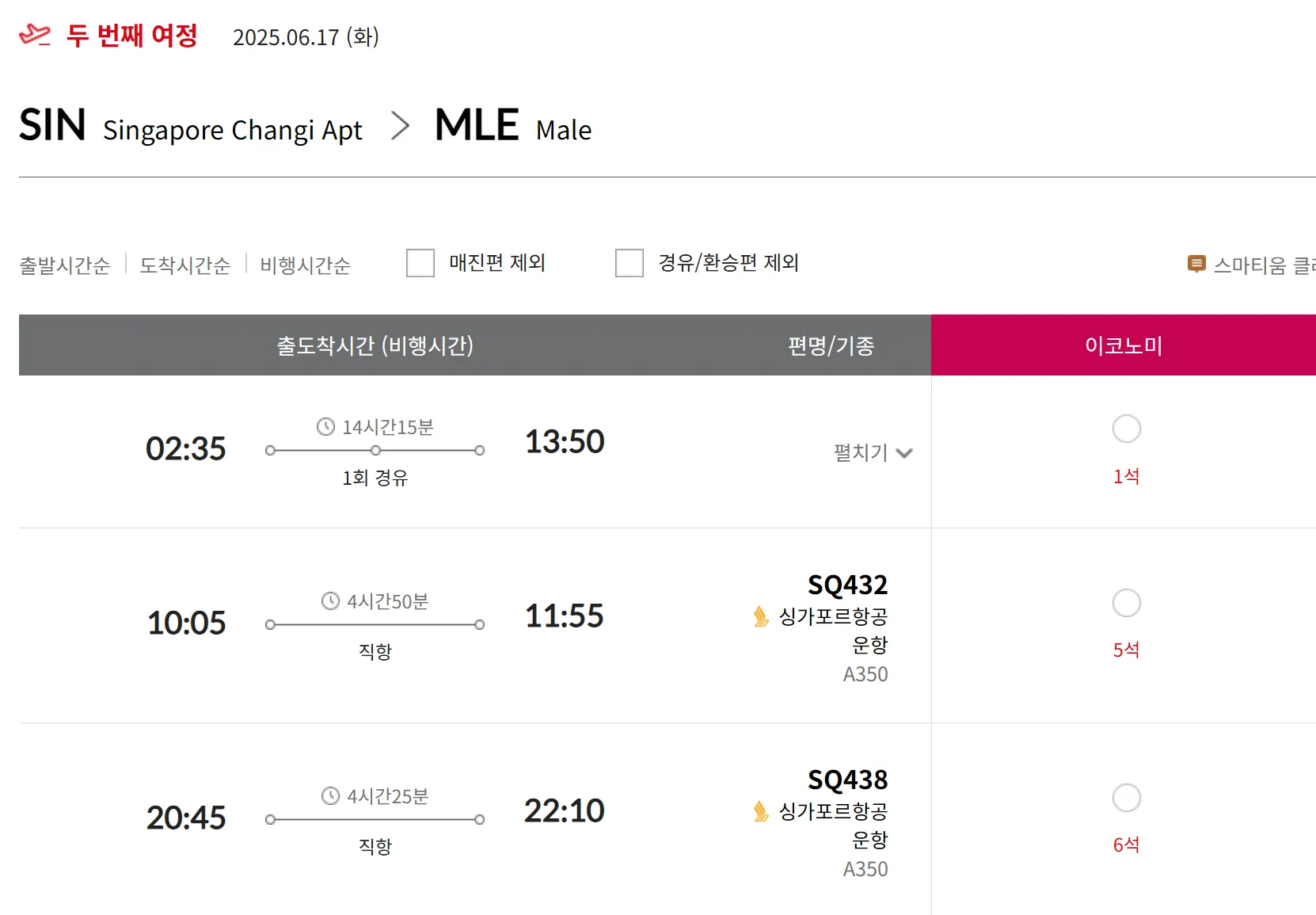Click the arrow between SIN and MLE
This screenshot has height=915, width=1316.
401,127
